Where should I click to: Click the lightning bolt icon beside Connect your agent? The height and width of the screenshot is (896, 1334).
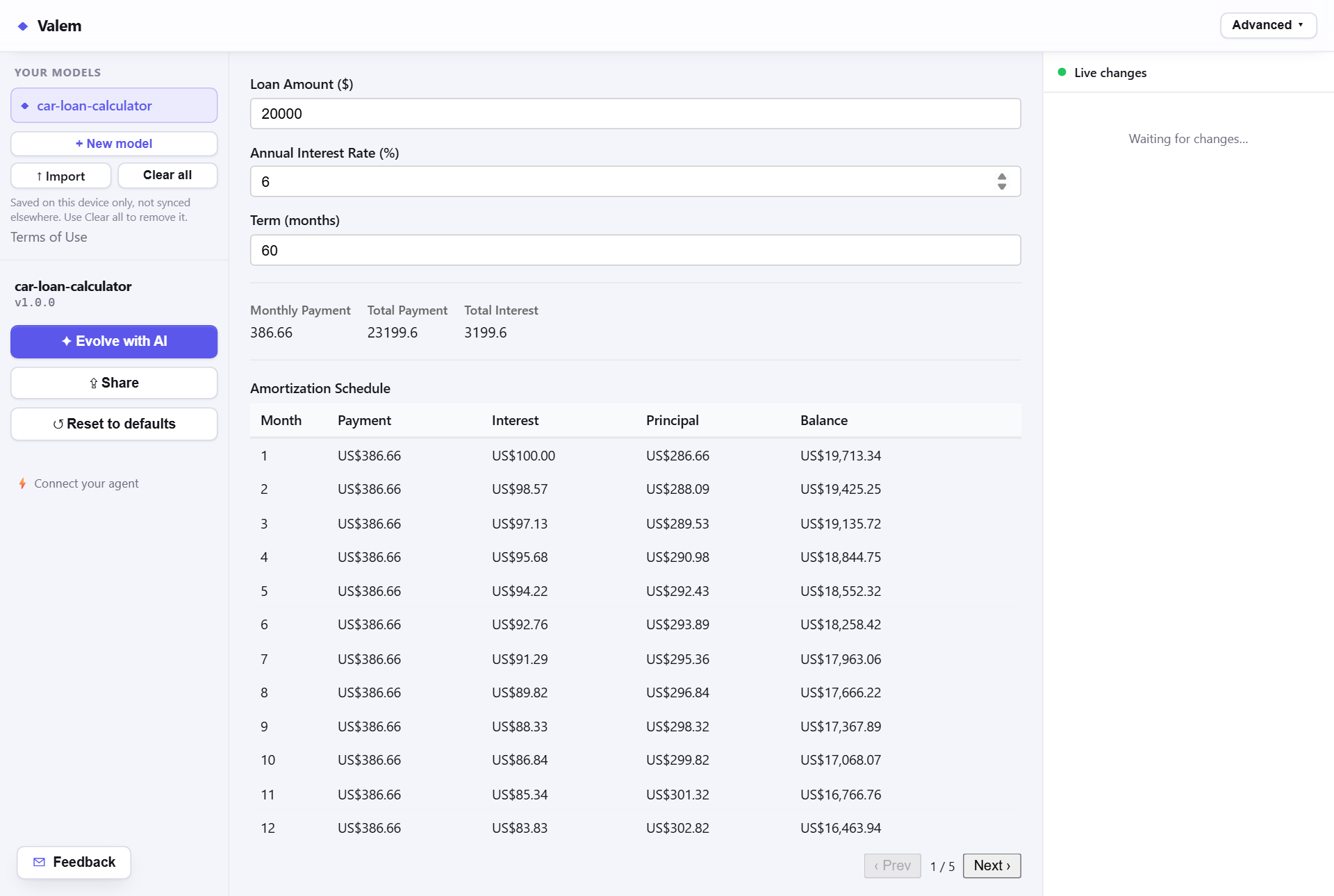coord(23,483)
